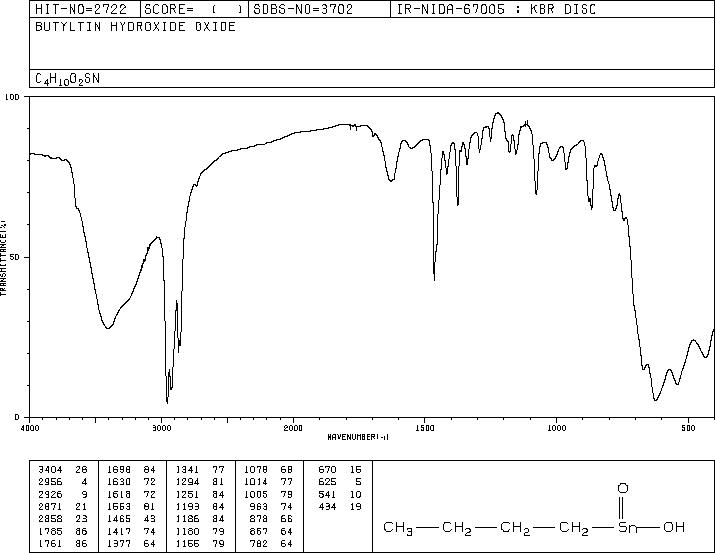Select peak value 2871 in table
This screenshot has height=553, width=715.
[x=50, y=506]
